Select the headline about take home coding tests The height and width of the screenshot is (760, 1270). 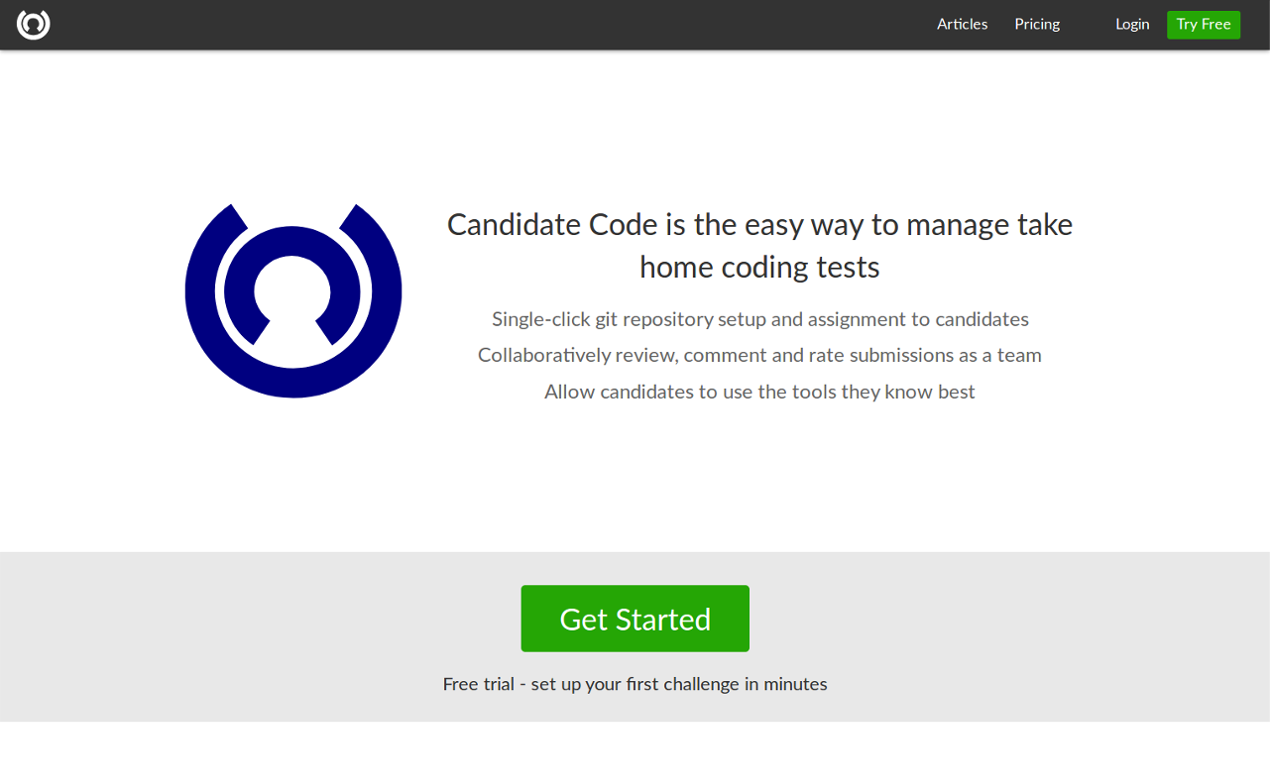760,245
